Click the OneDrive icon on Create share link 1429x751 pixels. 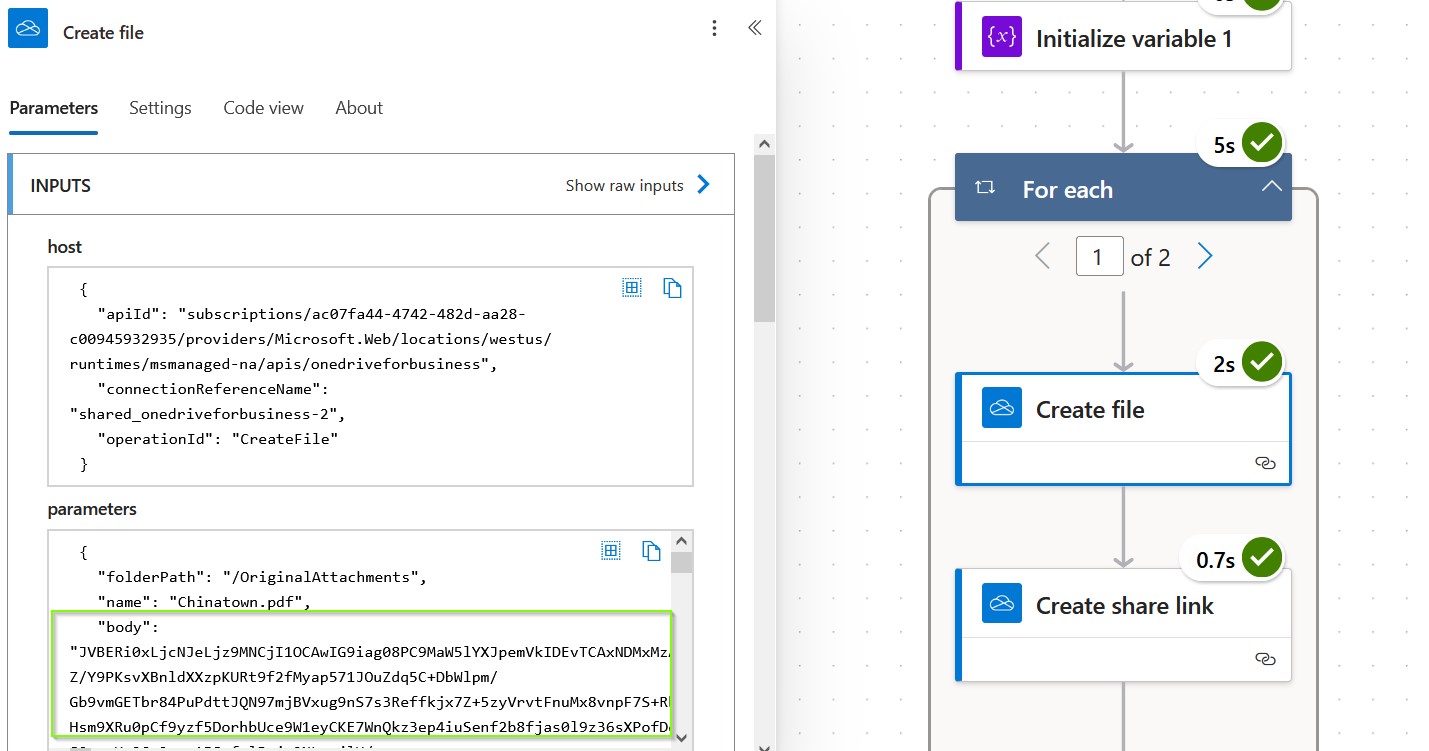1001,604
